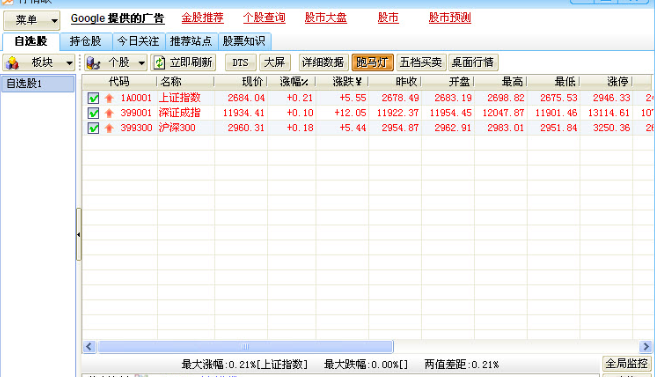The height and width of the screenshot is (377, 655).
Task: Sort by the 代码 column header
Action: [119, 82]
